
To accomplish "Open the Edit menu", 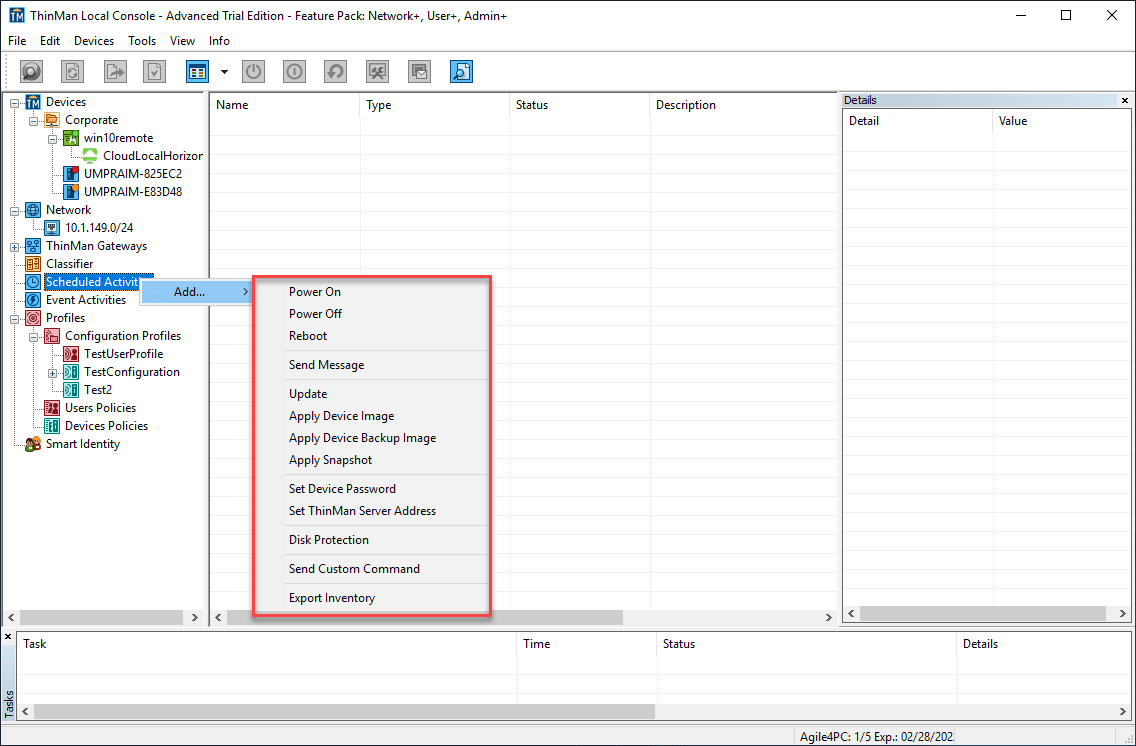I will (x=50, y=41).
